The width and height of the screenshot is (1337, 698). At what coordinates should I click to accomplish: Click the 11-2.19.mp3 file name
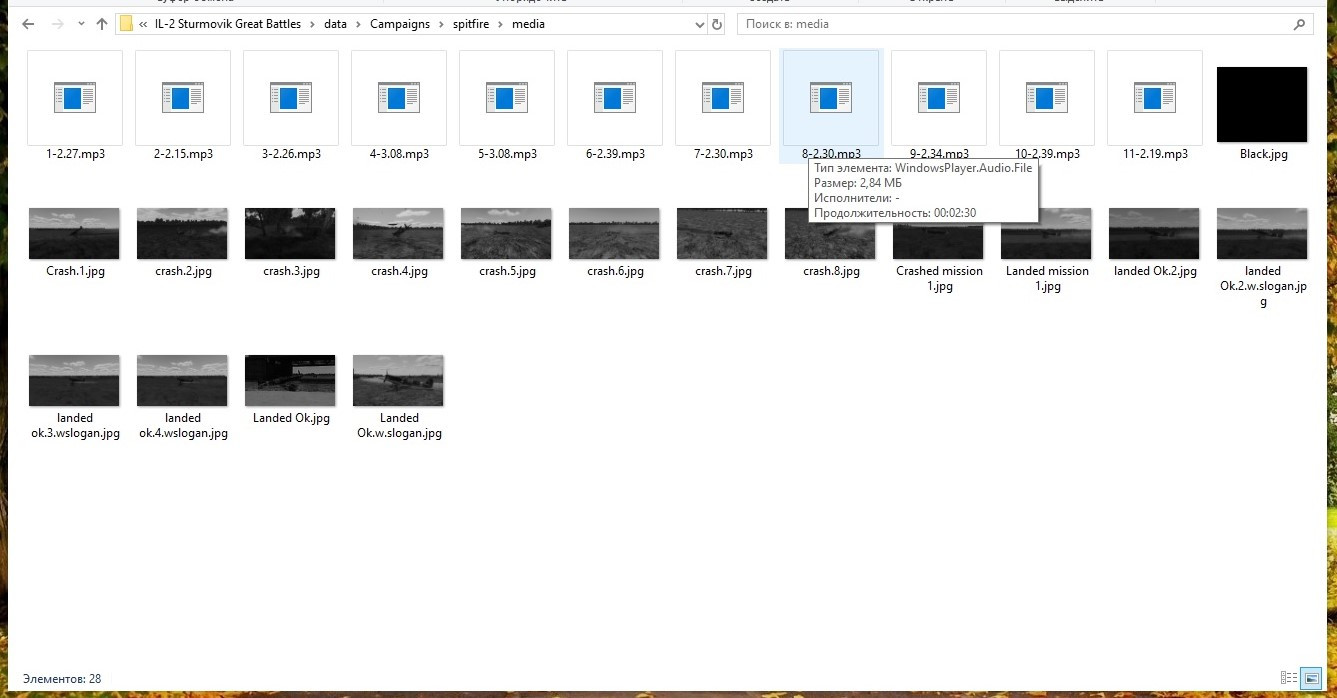(1155, 154)
